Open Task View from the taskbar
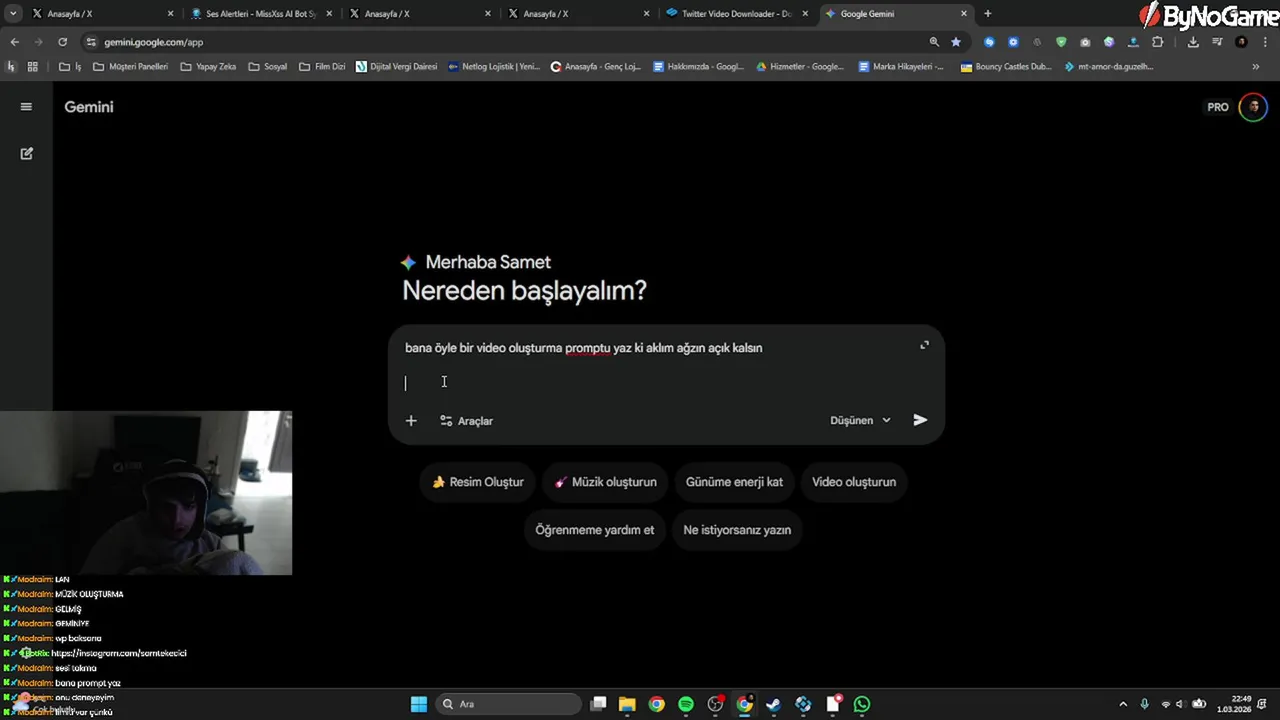The image size is (1280, 720). pos(598,704)
